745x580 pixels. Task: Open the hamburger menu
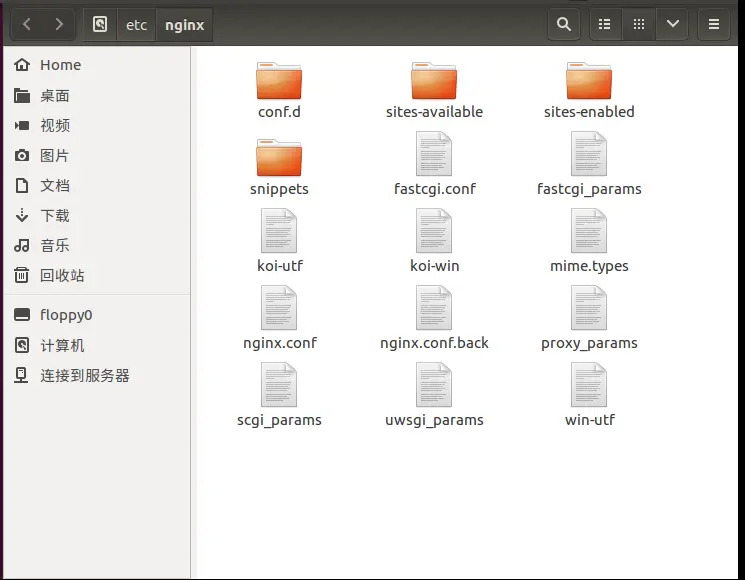(x=714, y=24)
